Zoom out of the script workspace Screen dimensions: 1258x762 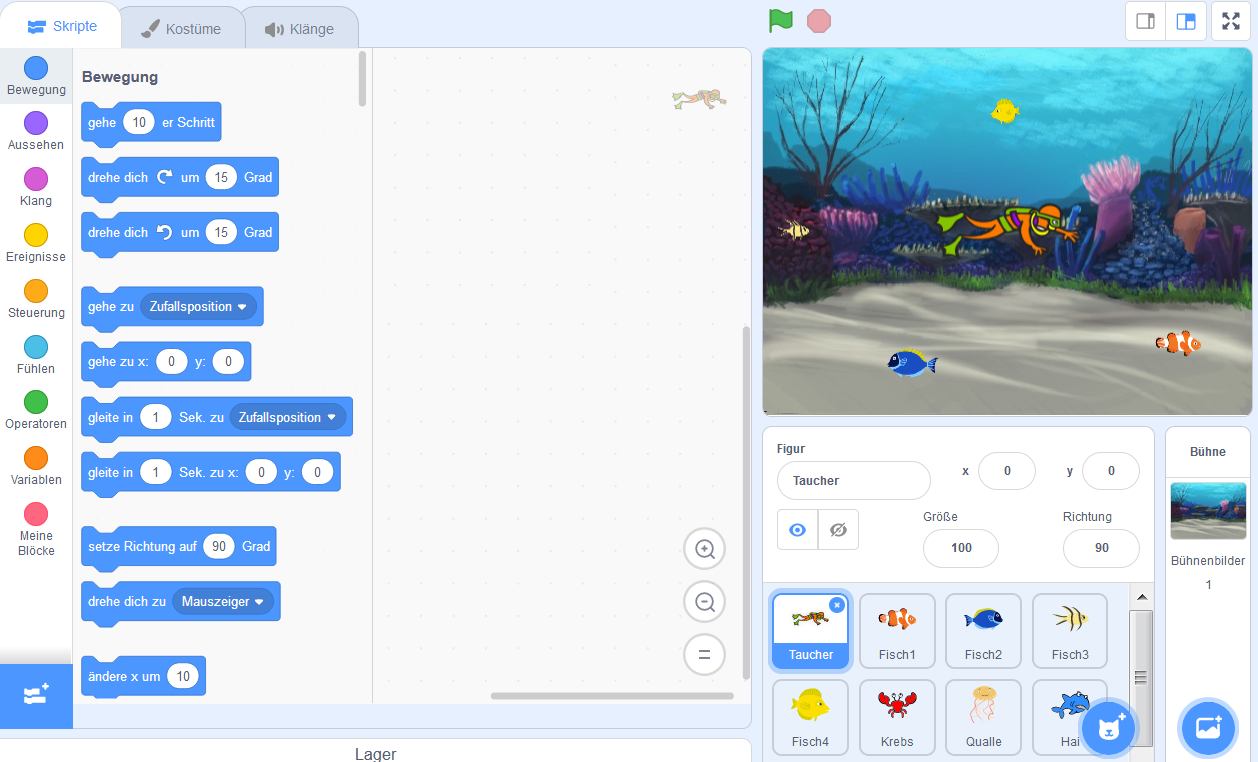click(704, 602)
